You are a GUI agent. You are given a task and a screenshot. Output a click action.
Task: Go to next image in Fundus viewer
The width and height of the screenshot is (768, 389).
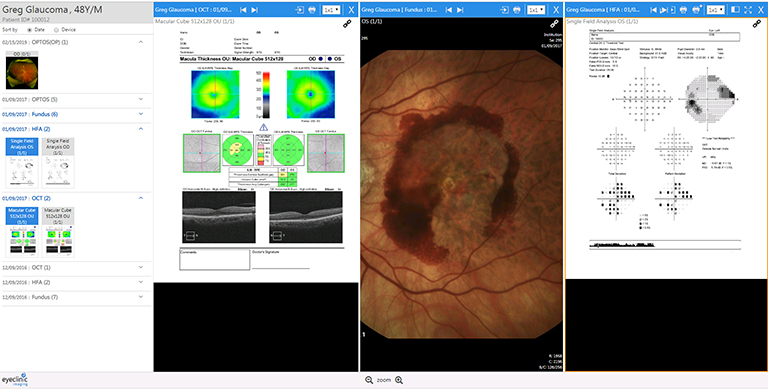click(x=459, y=10)
